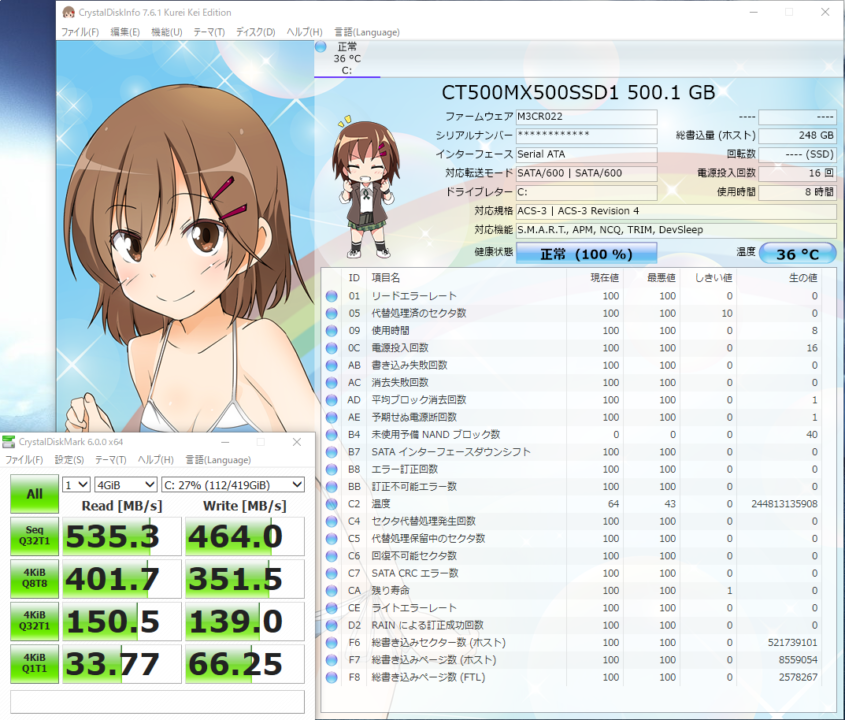This screenshot has width=845, height=720.
Task: Click the rotation rate field ---- (SSD)
Action: [798, 154]
